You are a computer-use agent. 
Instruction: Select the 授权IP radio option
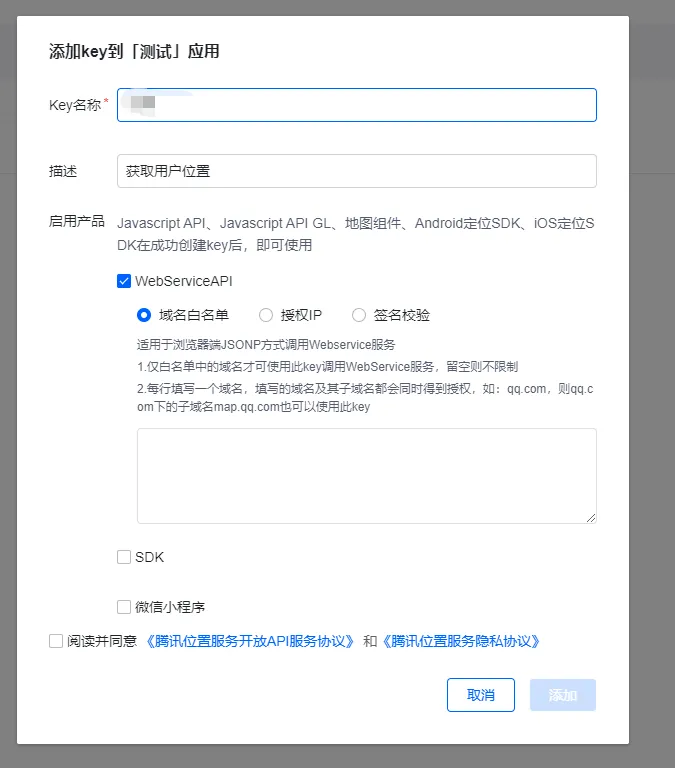[x=266, y=315]
